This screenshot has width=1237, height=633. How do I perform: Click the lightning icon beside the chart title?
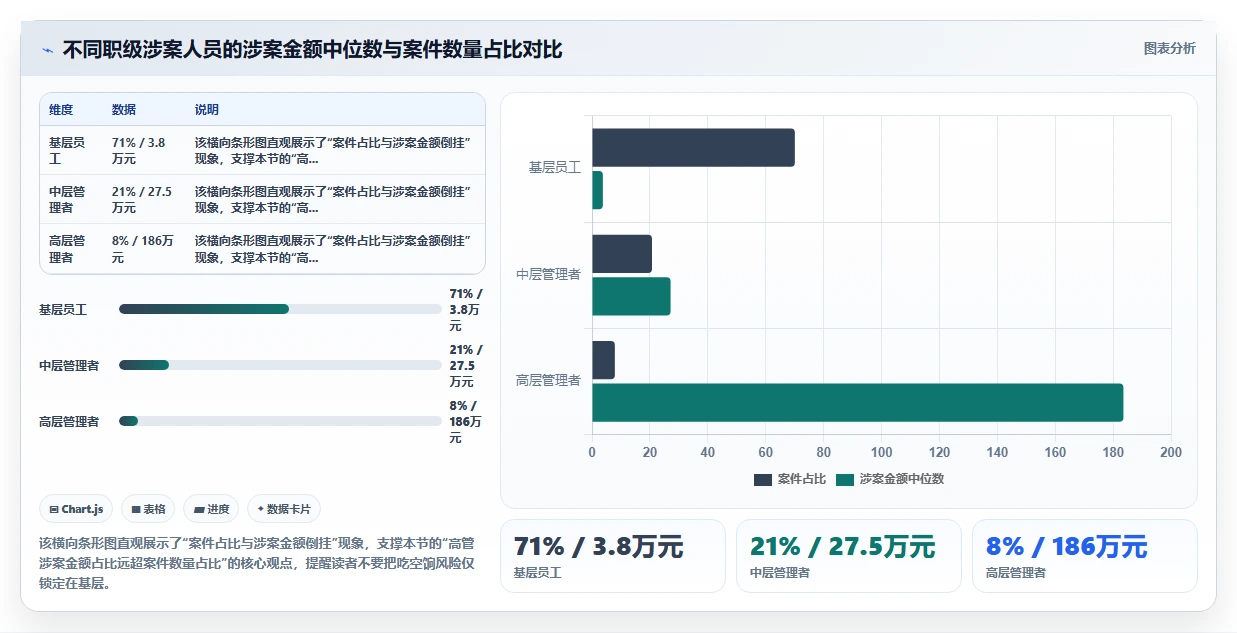(x=47, y=50)
